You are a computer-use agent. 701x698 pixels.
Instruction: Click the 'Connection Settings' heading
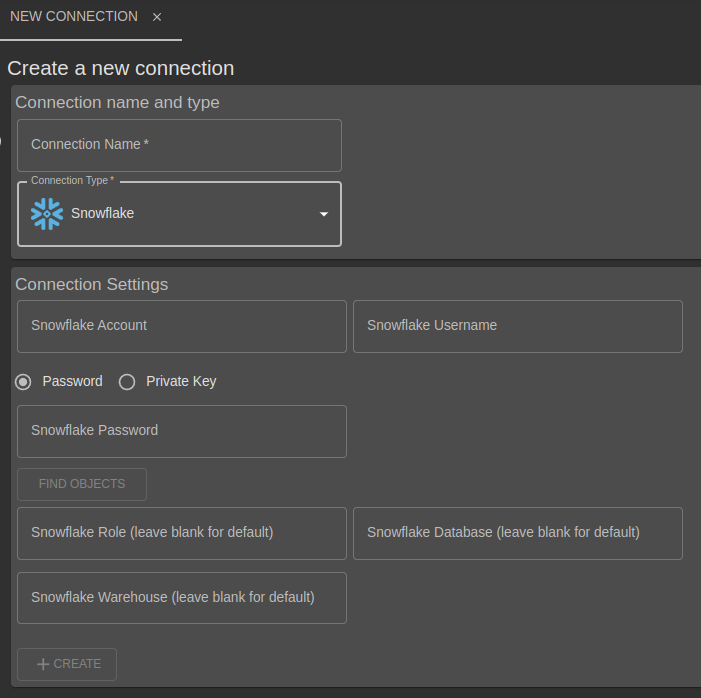(x=92, y=284)
